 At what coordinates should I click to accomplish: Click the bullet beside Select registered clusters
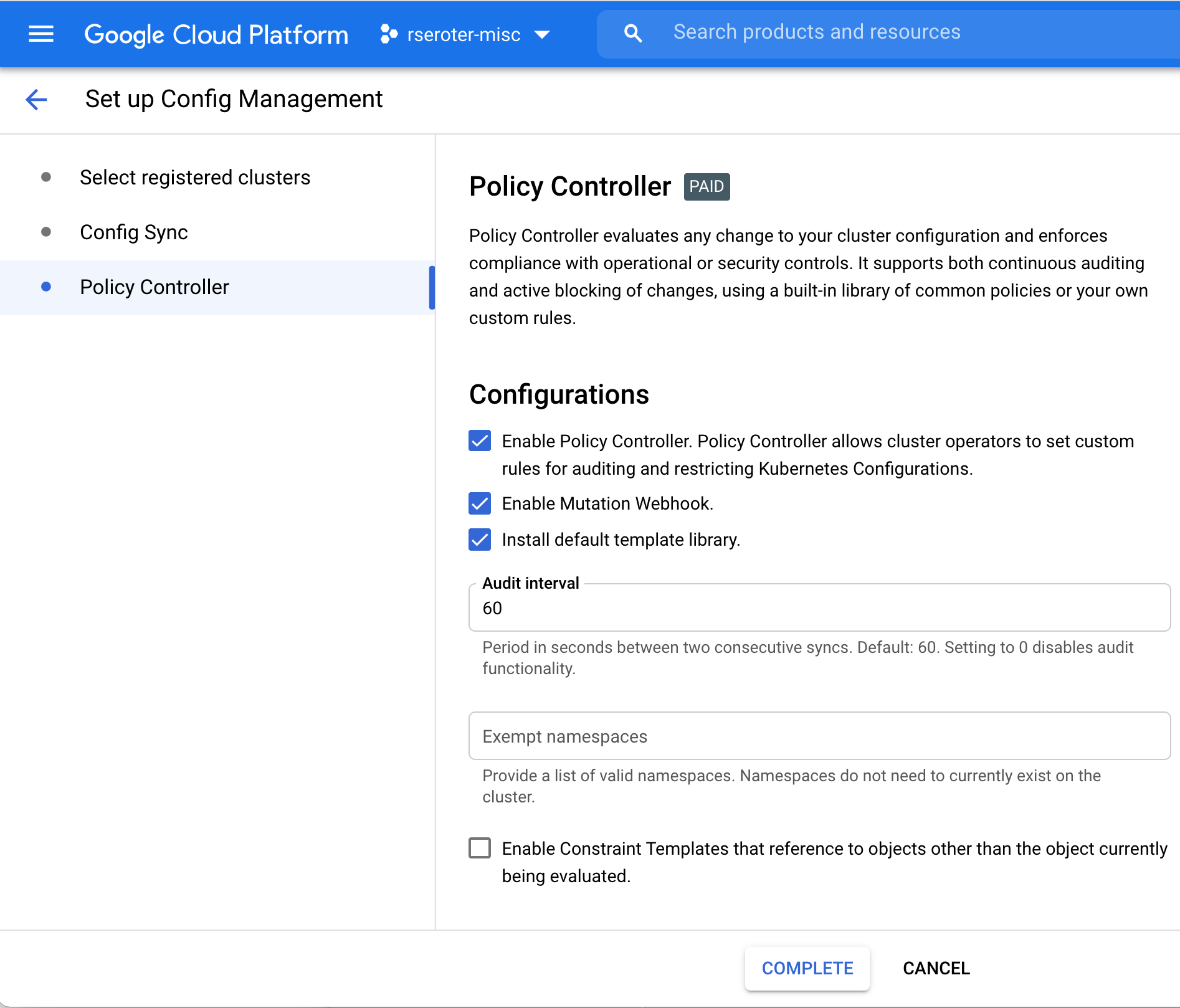[x=46, y=178]
